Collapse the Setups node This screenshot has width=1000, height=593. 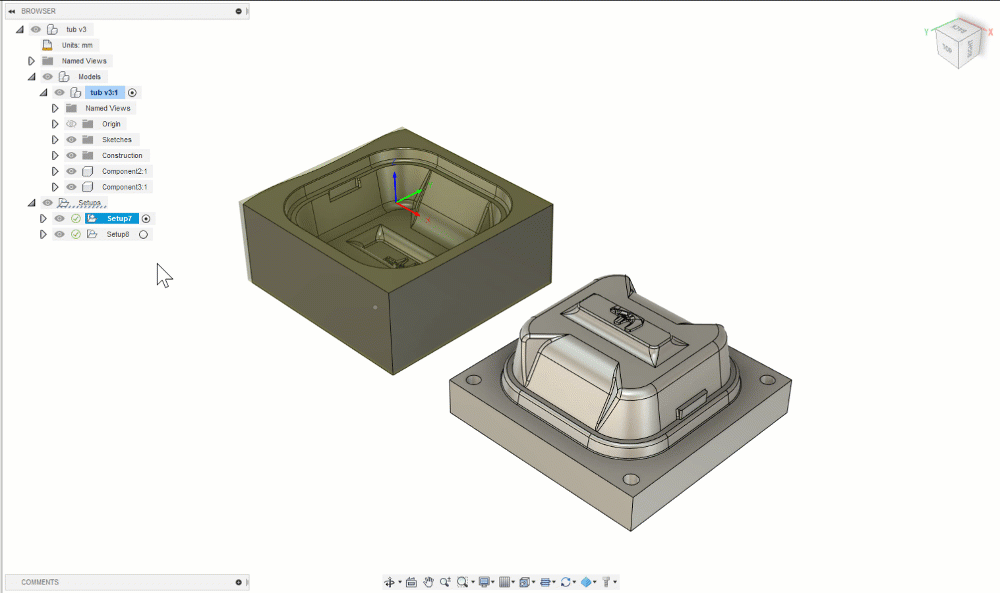point(31,203)
